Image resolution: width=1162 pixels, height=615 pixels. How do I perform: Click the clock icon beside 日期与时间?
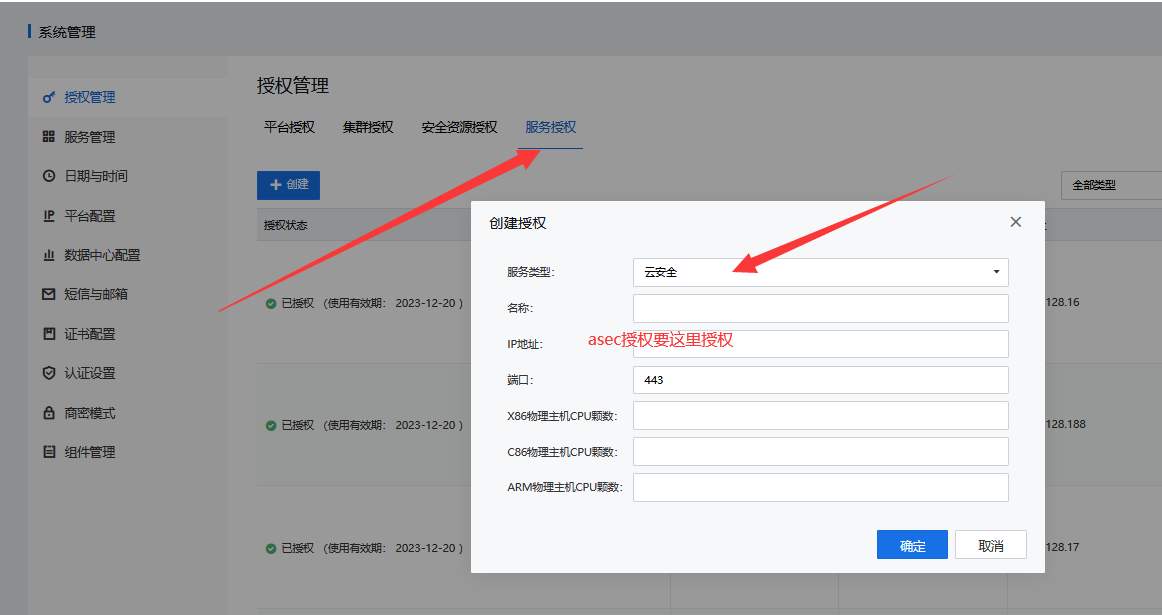[48, 176]
